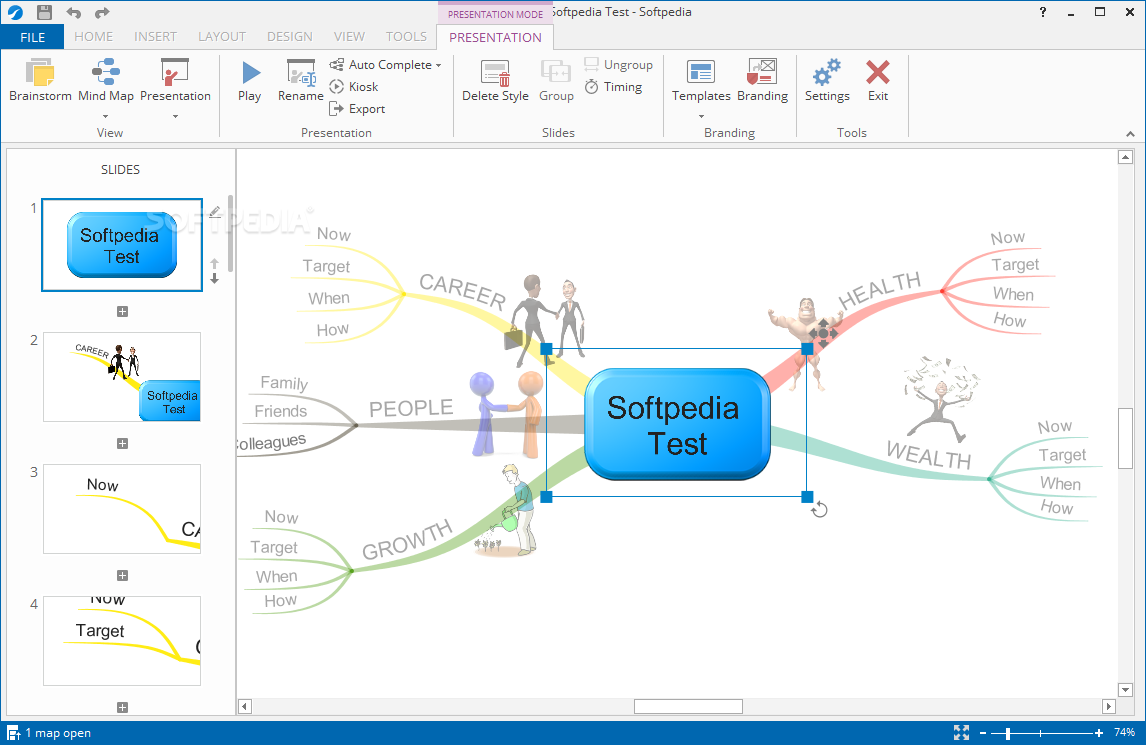Select the Softpedia Test central topic
This screenshot has height=745, width=1146.
pyautogui.click(x=678, y=425)
